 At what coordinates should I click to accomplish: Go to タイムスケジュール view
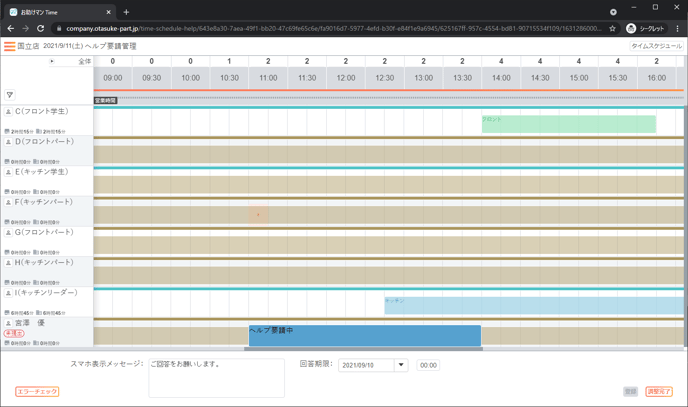pyautogui.click(x=656, y=46)
